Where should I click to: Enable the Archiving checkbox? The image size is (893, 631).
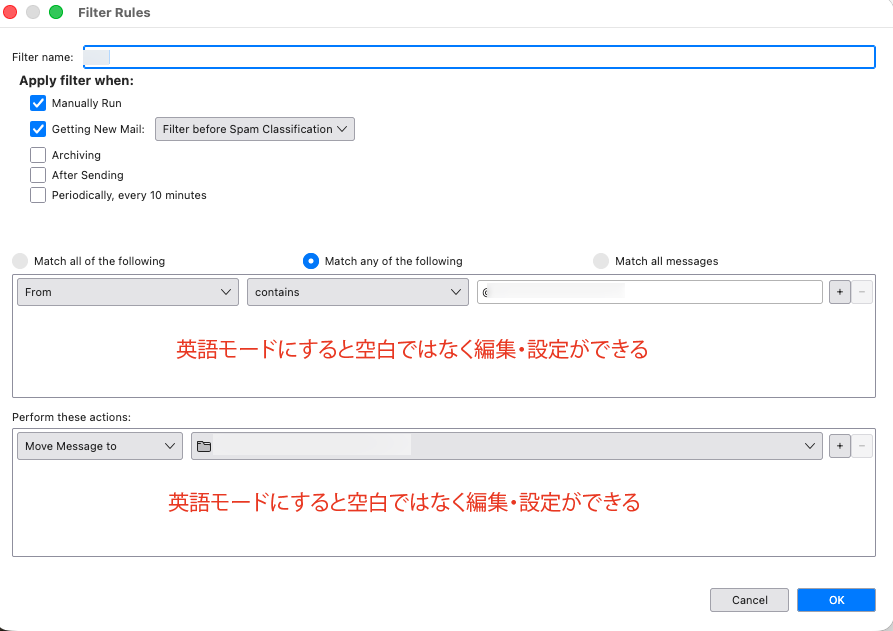[x=38, y=155]
